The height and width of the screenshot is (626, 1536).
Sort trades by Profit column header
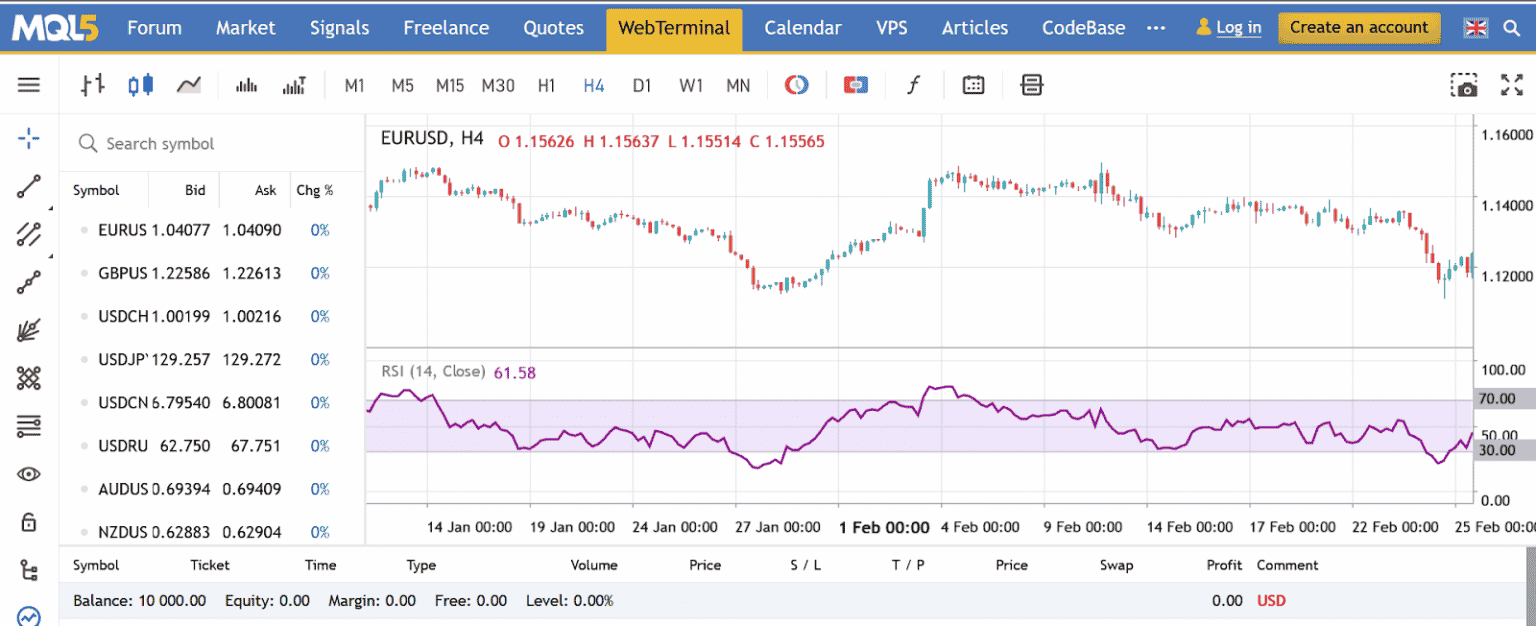point(1224,565)
